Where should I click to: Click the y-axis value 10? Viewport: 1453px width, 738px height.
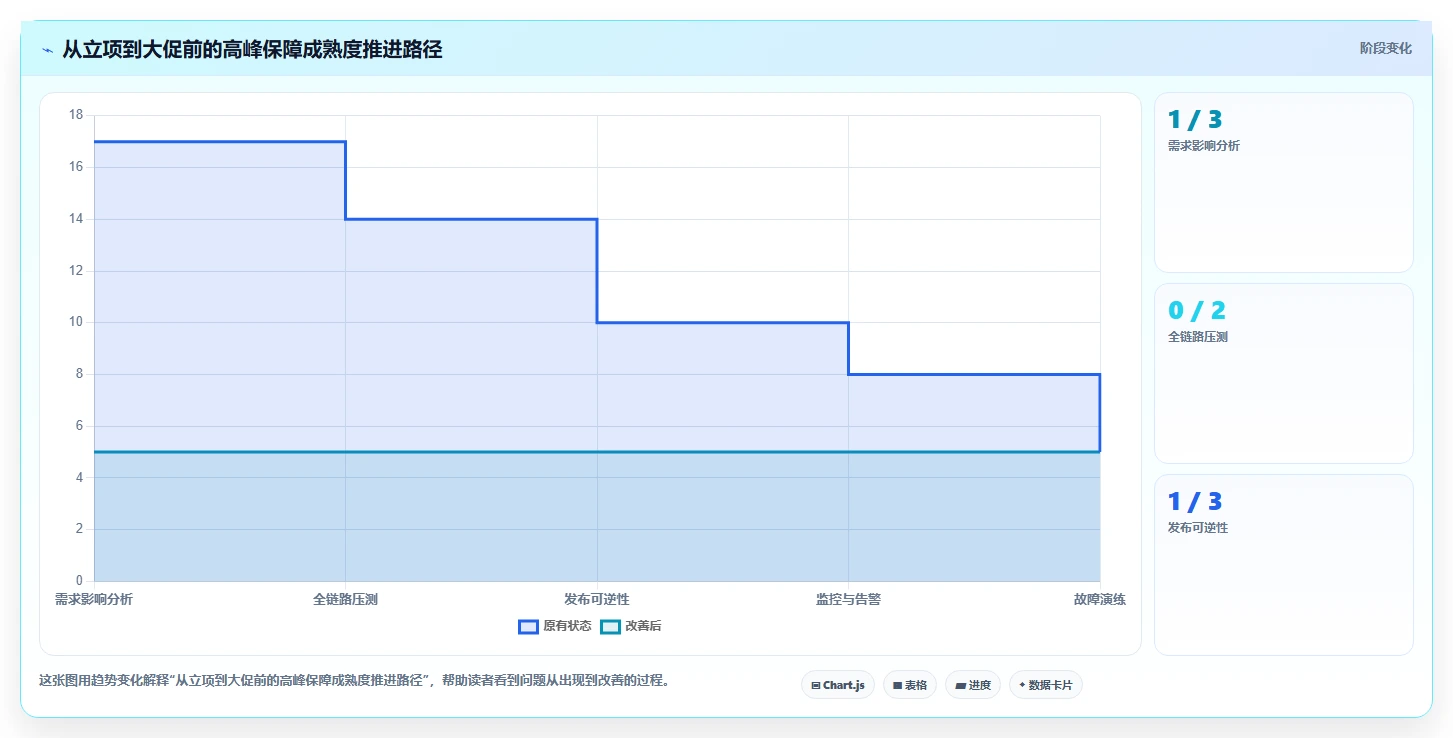pyautogui.click(x=76, y=322)
